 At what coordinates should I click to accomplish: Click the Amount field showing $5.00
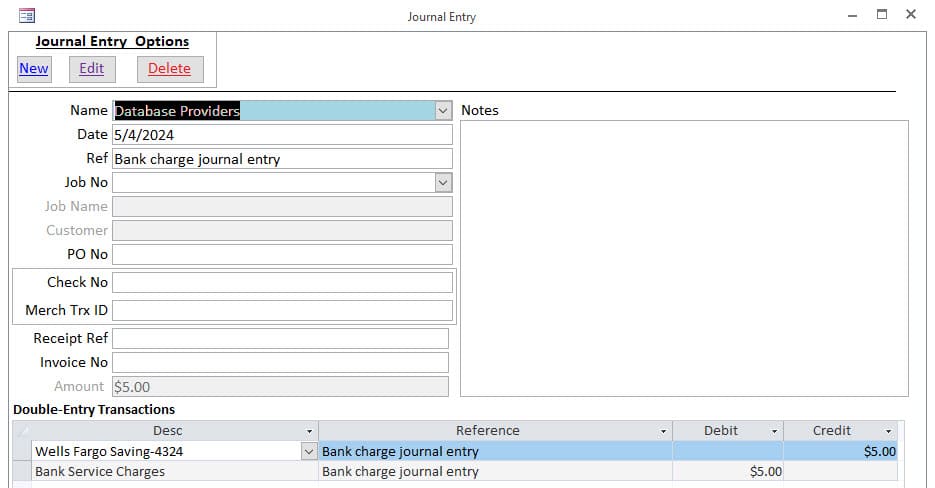click(280, 387)
